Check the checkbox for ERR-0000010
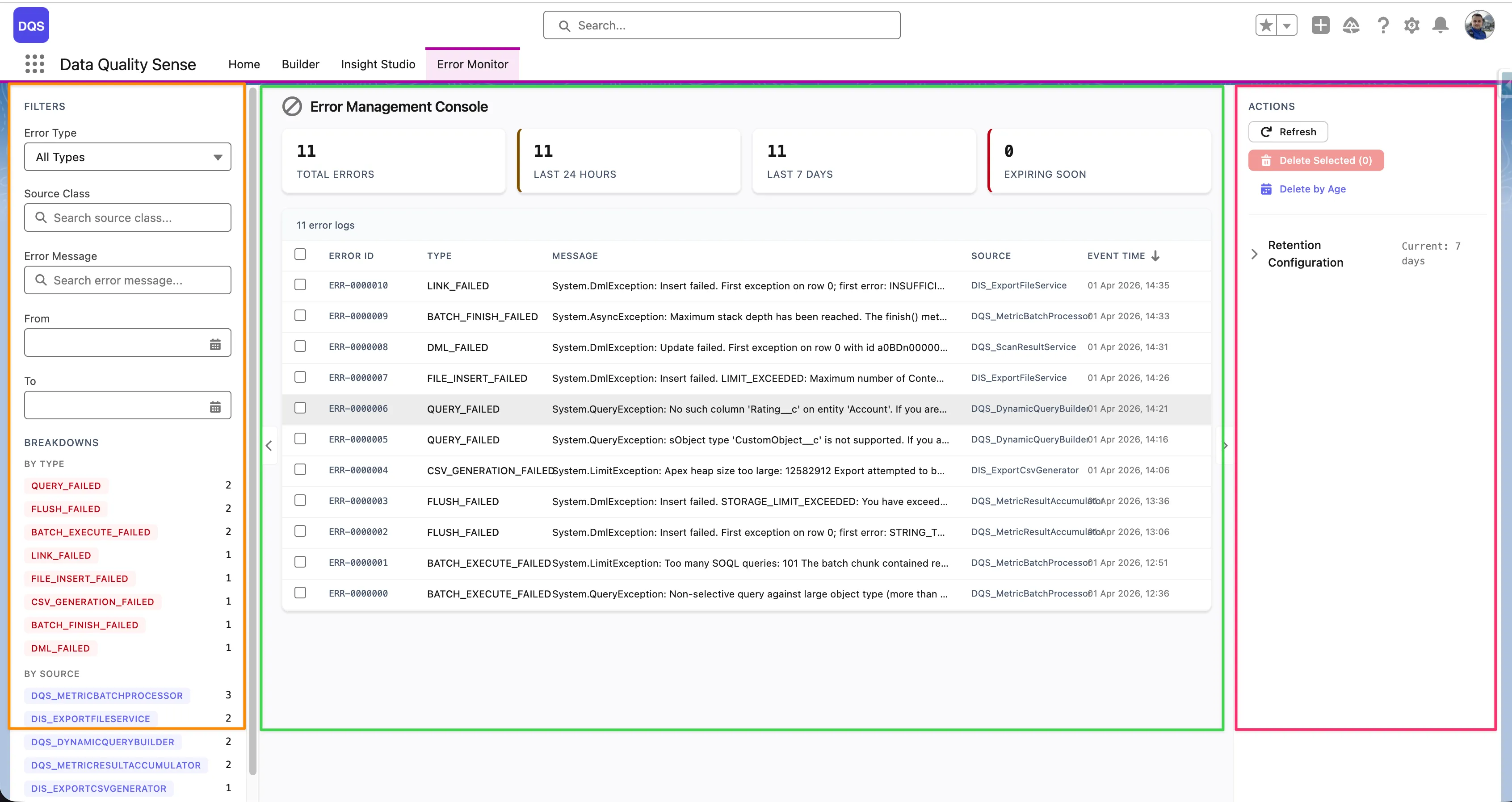Screen dimensions: 1512x802 tap(301, 284)
